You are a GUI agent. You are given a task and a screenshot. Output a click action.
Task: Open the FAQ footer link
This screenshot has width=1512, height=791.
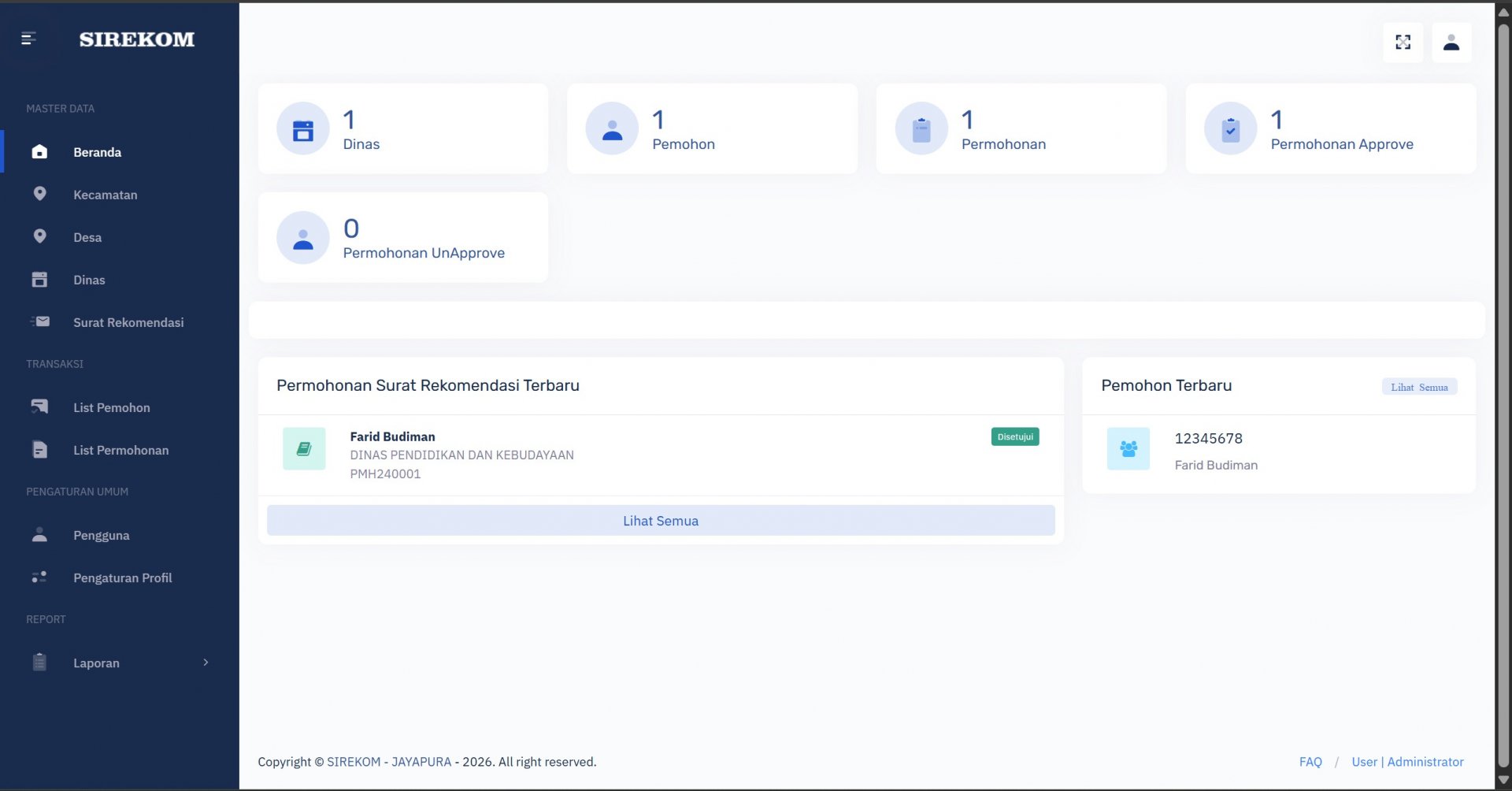(1310, 762)
